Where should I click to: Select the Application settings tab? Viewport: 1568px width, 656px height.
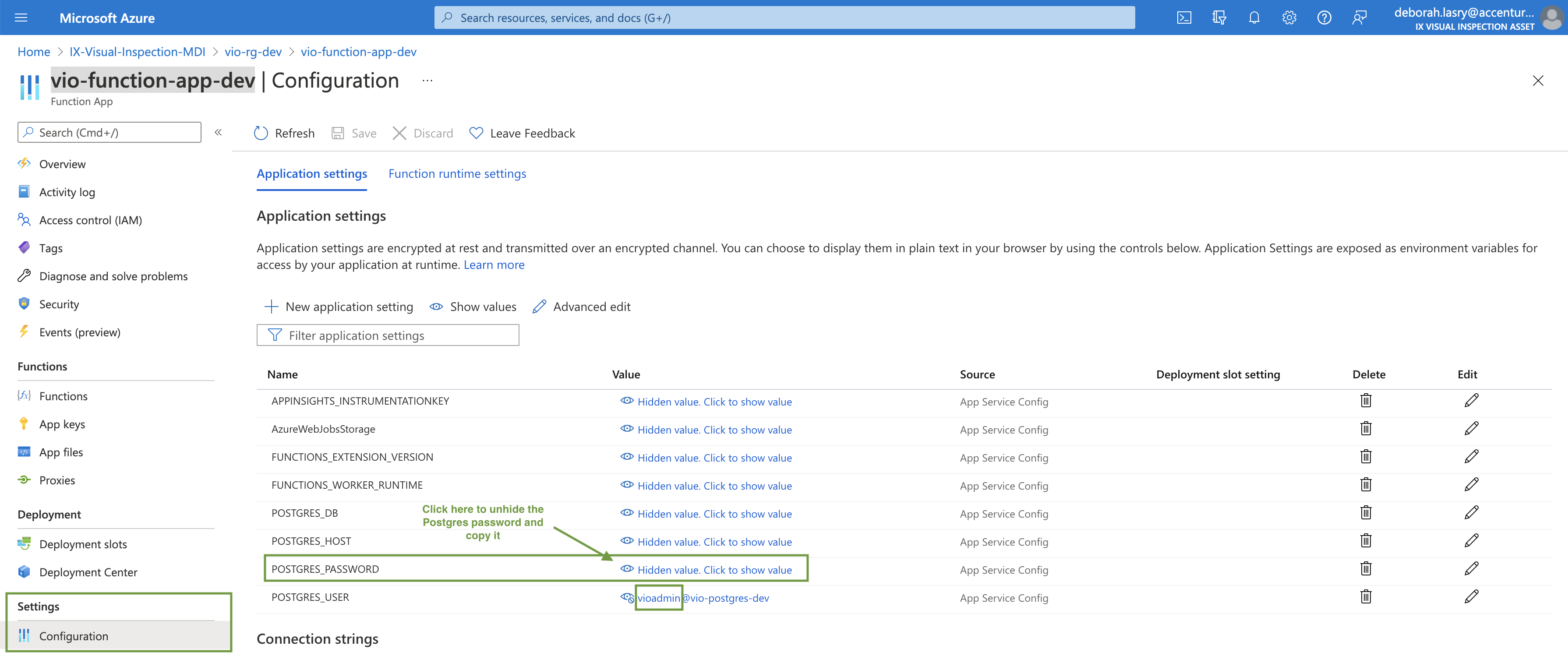click(x=312, y=173)
